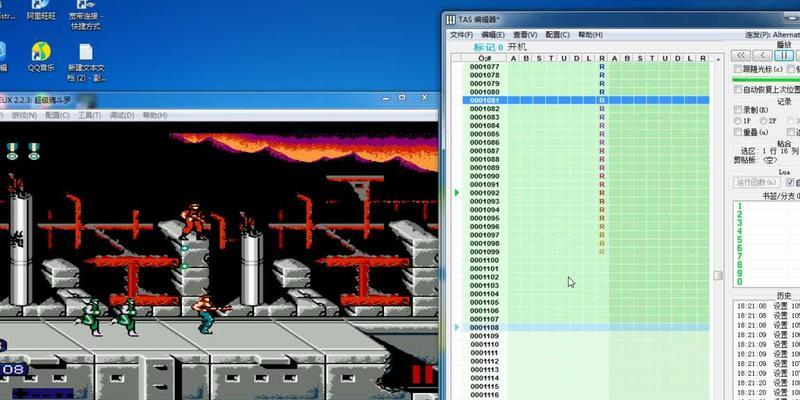Select frame row 0001077
This screenshot has height=400, width=800.
(x=586, y=67)
